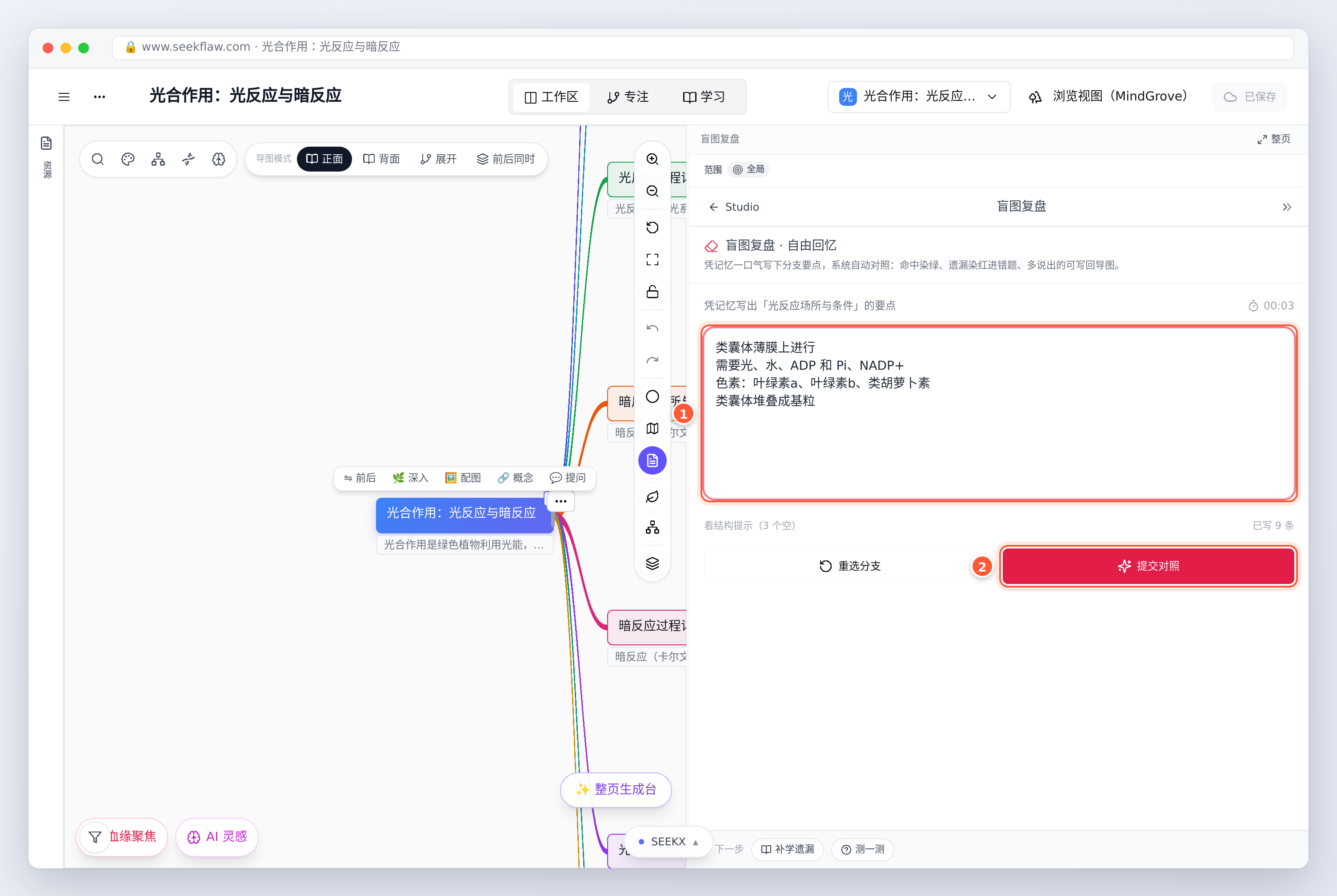Click the circle icon in vertical toolbar

[652, 397]
